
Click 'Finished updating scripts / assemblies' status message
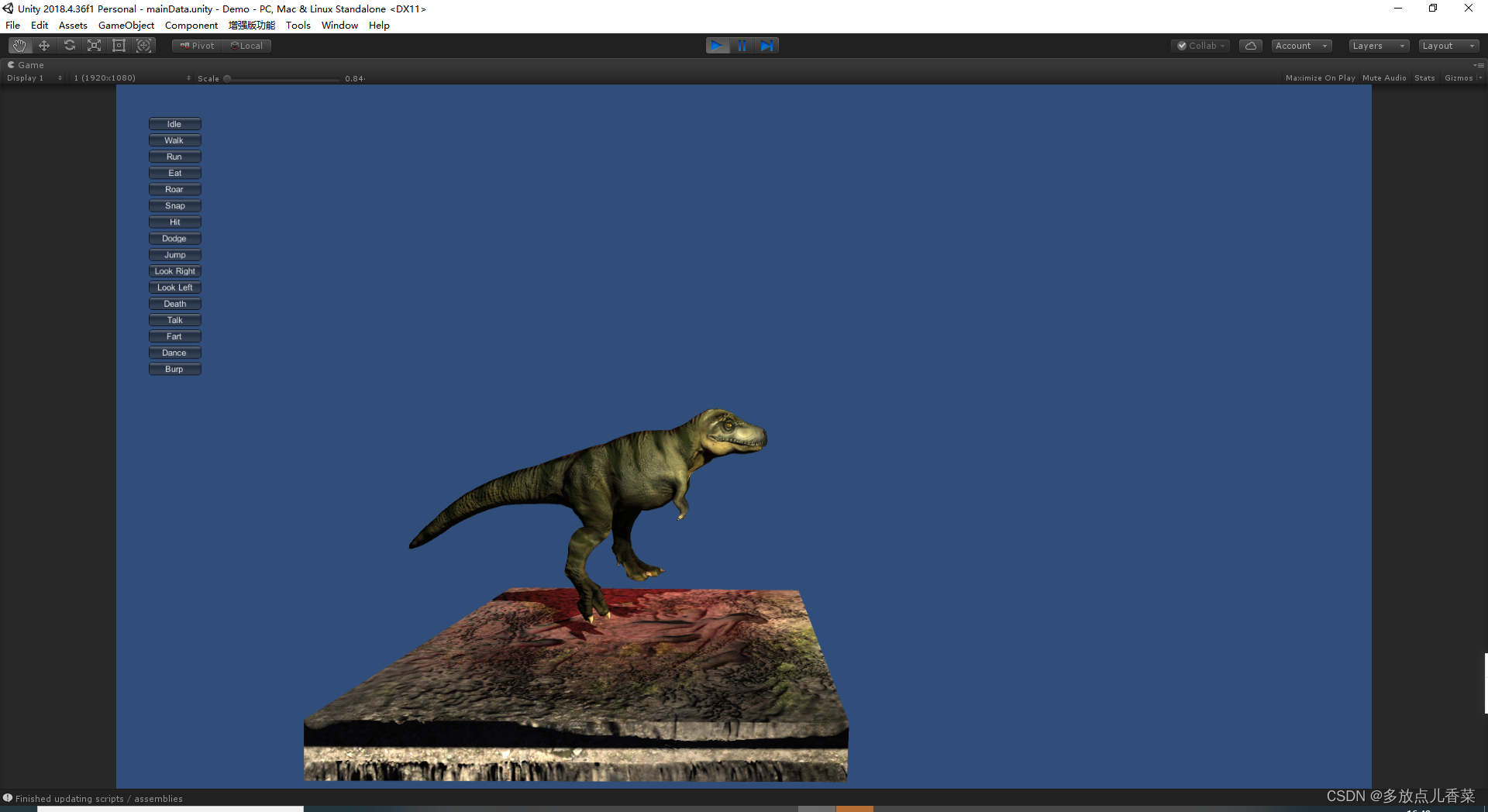point(99,799)
